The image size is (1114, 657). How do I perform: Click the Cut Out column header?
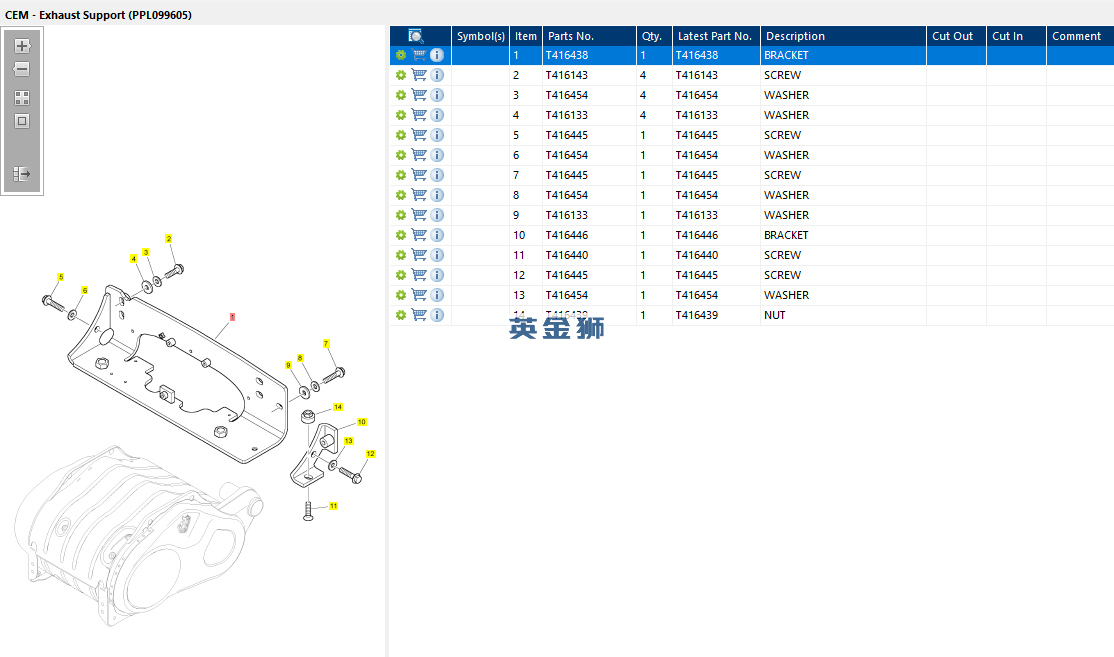point(956,36)
